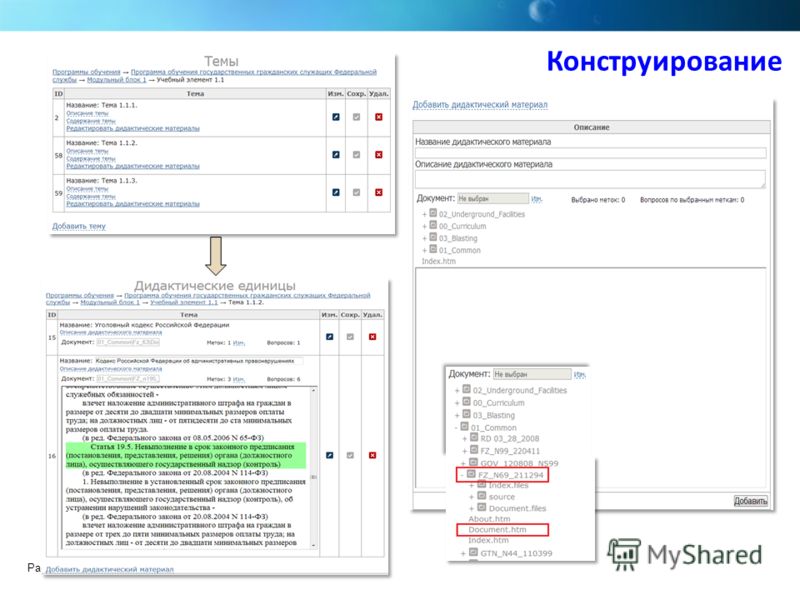Save icon for row ID 16

[350, 455]
